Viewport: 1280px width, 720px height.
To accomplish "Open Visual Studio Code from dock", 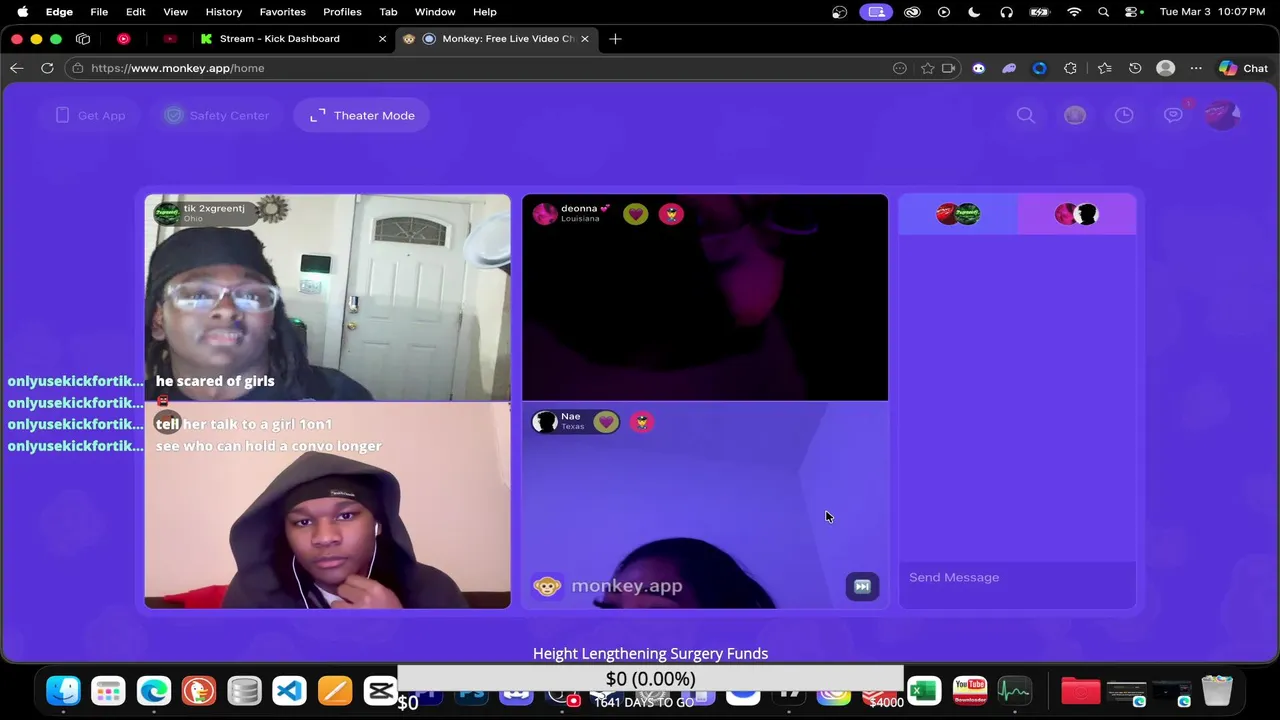I will click(289, 691).
